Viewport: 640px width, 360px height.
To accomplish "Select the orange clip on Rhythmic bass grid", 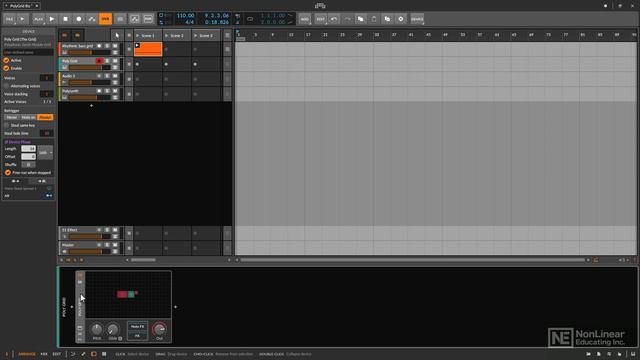I will tap(148, 49).
